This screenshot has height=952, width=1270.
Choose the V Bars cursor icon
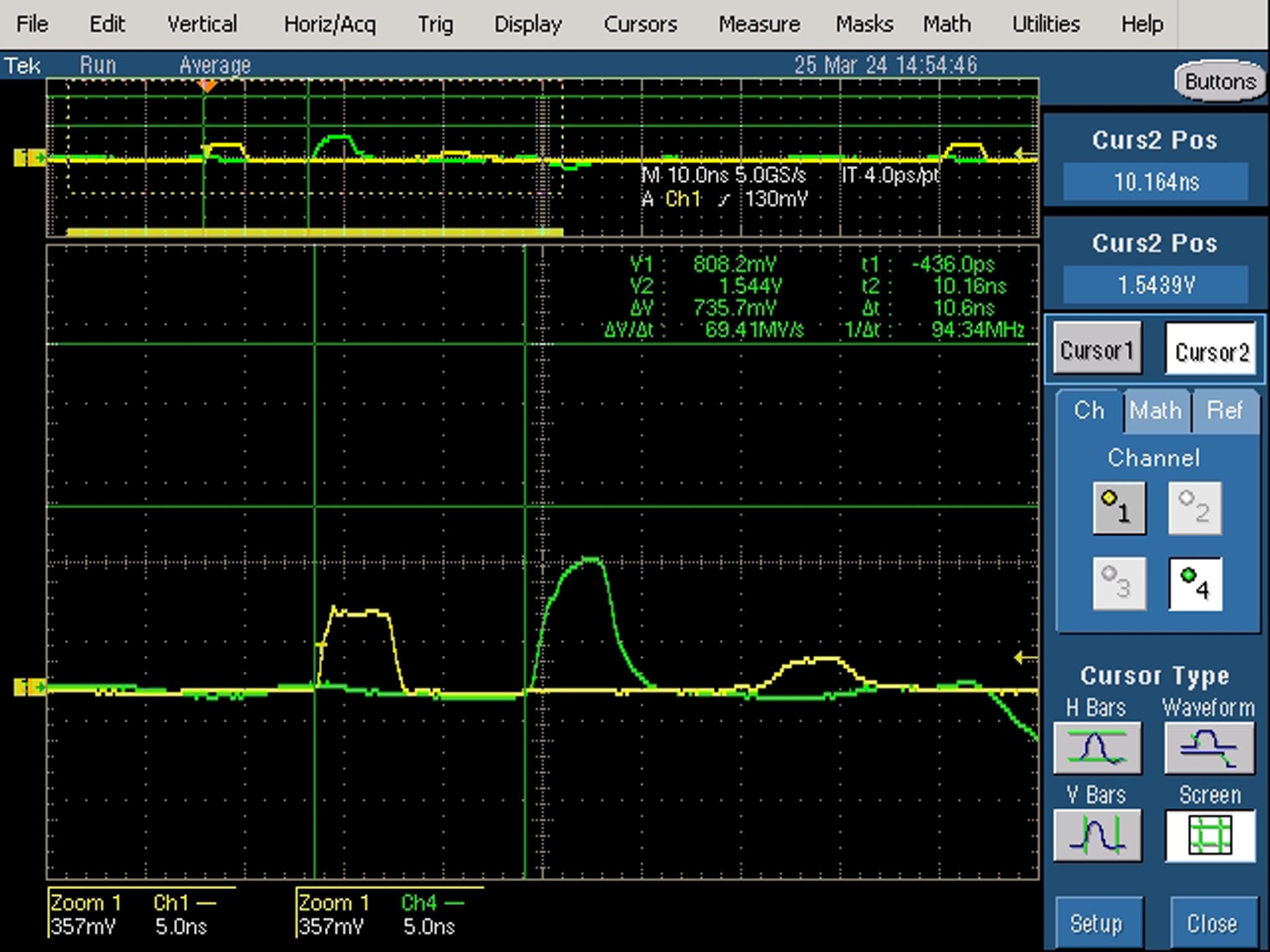1097,836
